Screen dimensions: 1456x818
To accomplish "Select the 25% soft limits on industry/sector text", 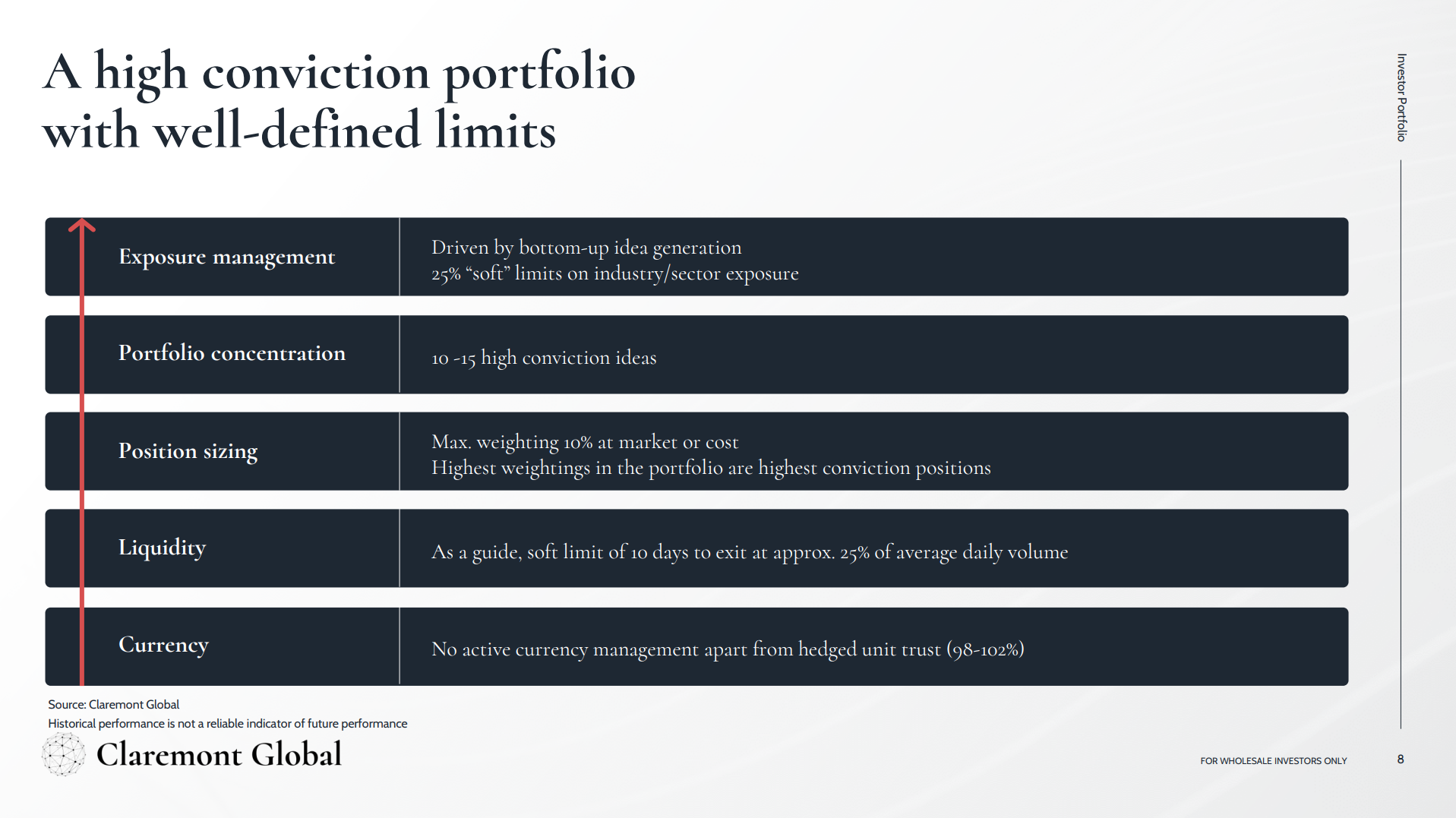I will pos(614,273).
